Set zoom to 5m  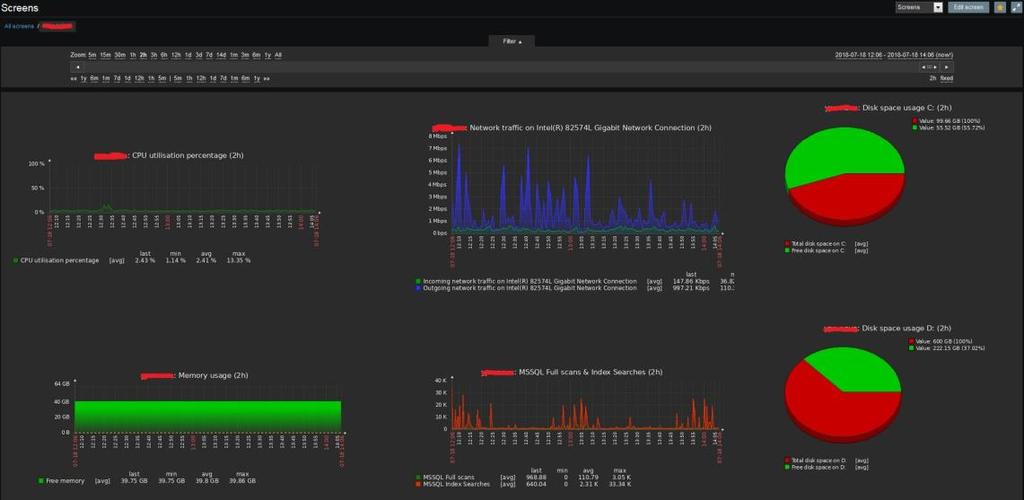93,55
